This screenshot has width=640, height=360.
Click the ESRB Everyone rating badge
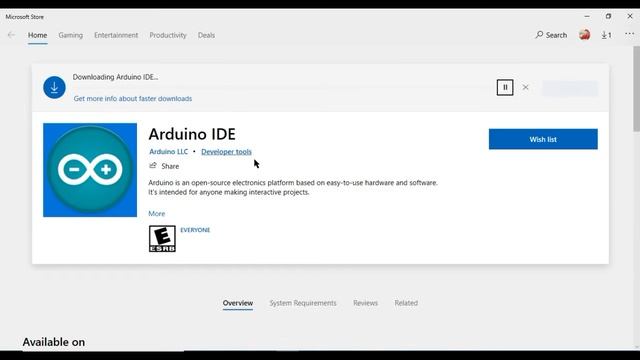coord(162,239)
